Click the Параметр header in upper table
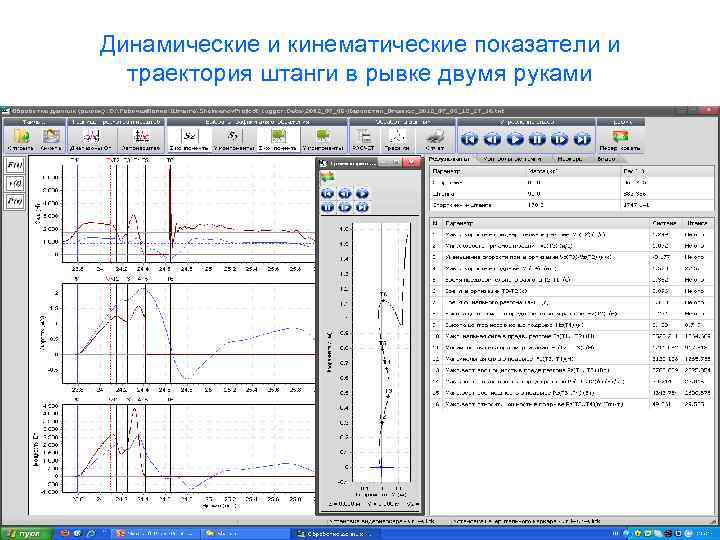Screen dimensions: 720x540 (x=478, y=171)
